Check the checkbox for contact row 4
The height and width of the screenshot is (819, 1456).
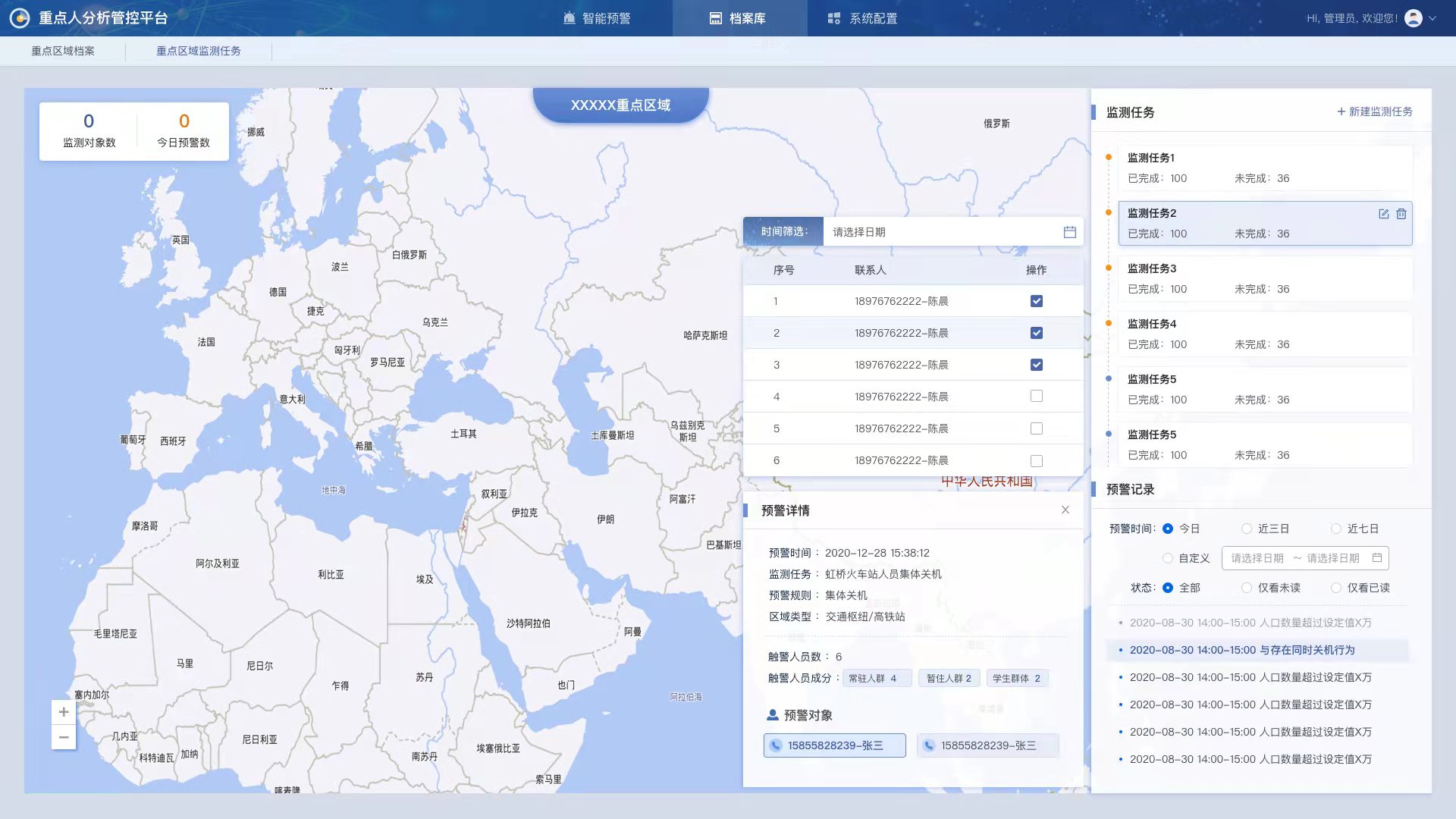coord(1037,396)
